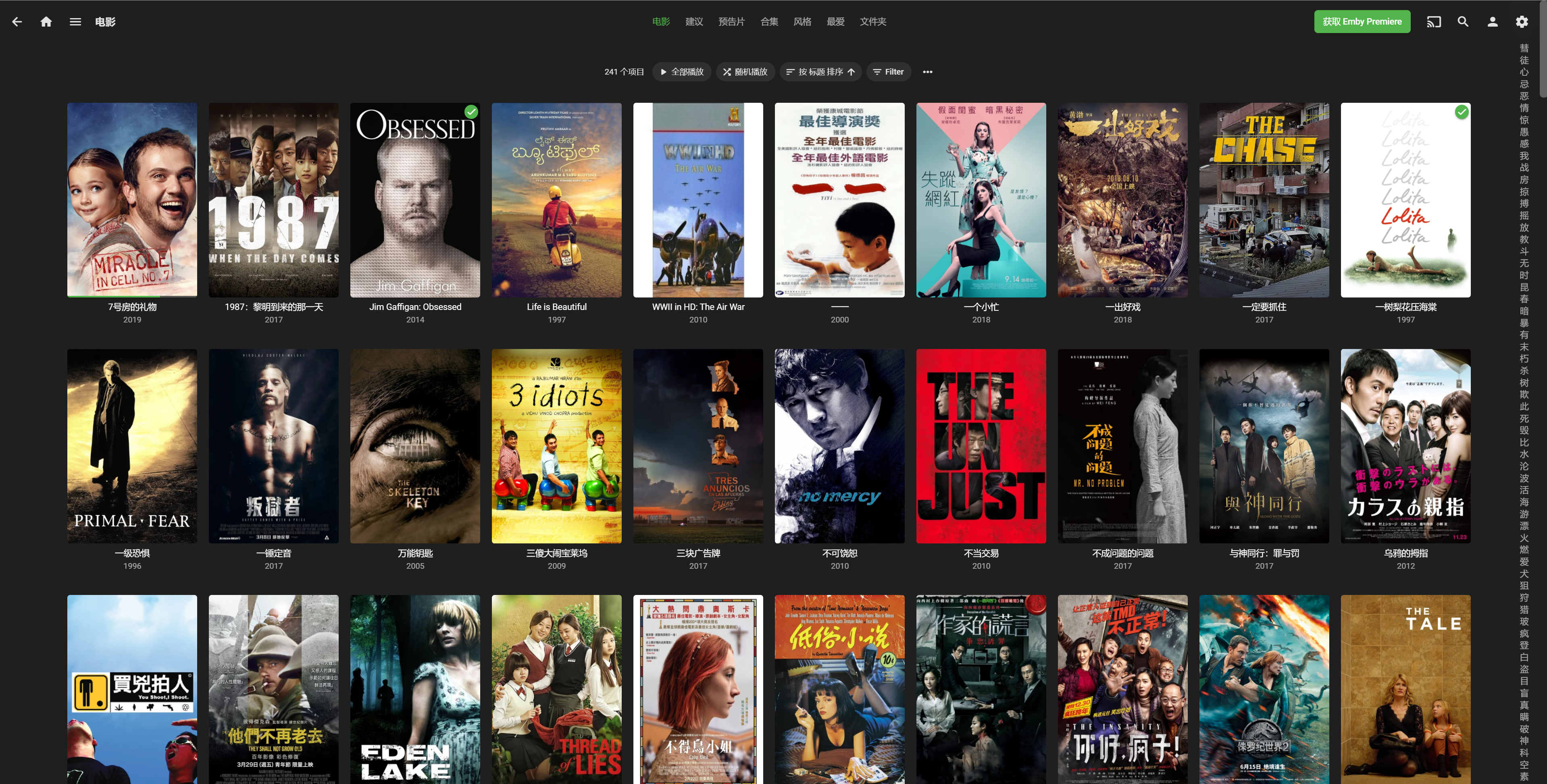Viewport: 1547px width, 784px height.
Task: Jump to 徒 in the alphabet index
Action: coord(1524,60)
